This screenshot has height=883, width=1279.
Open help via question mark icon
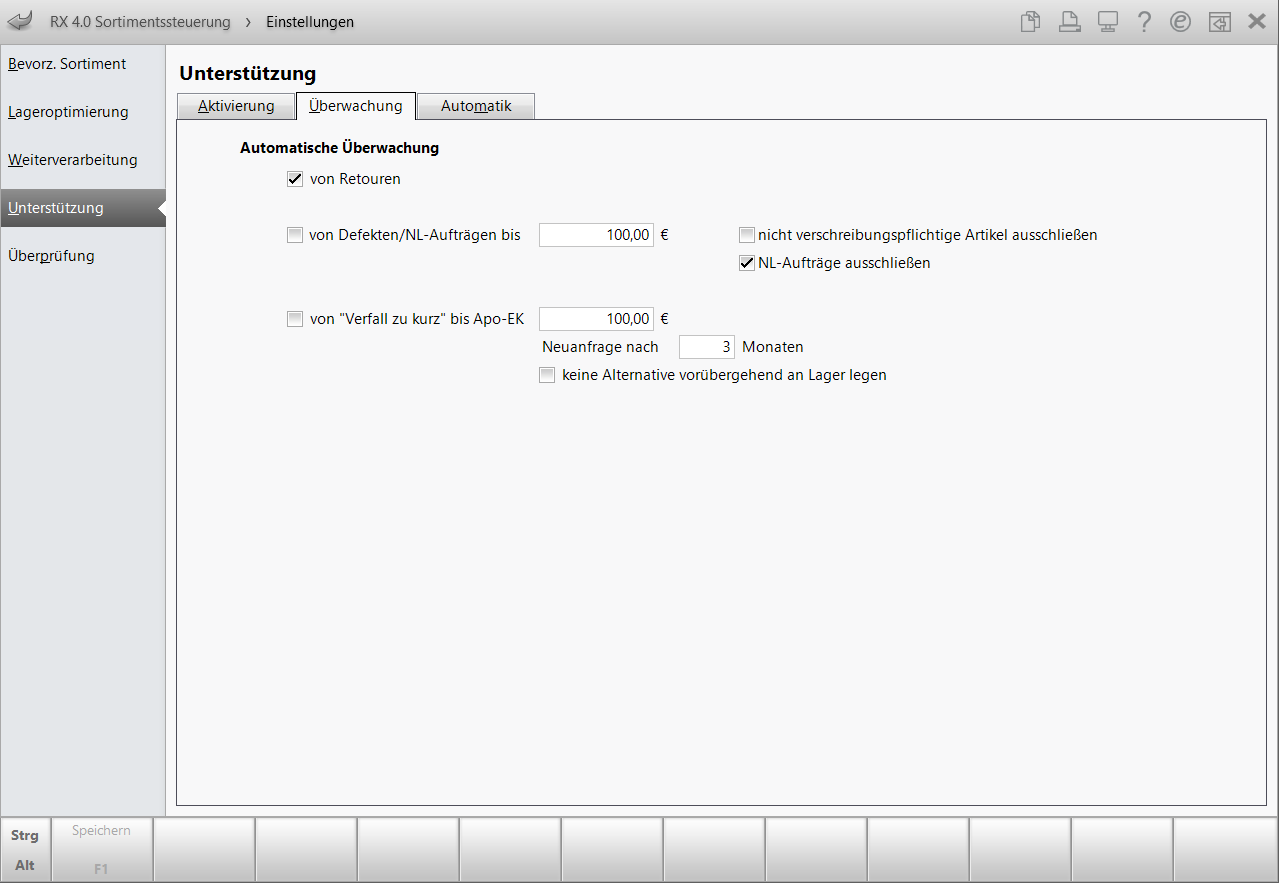tap(1145, 22)
